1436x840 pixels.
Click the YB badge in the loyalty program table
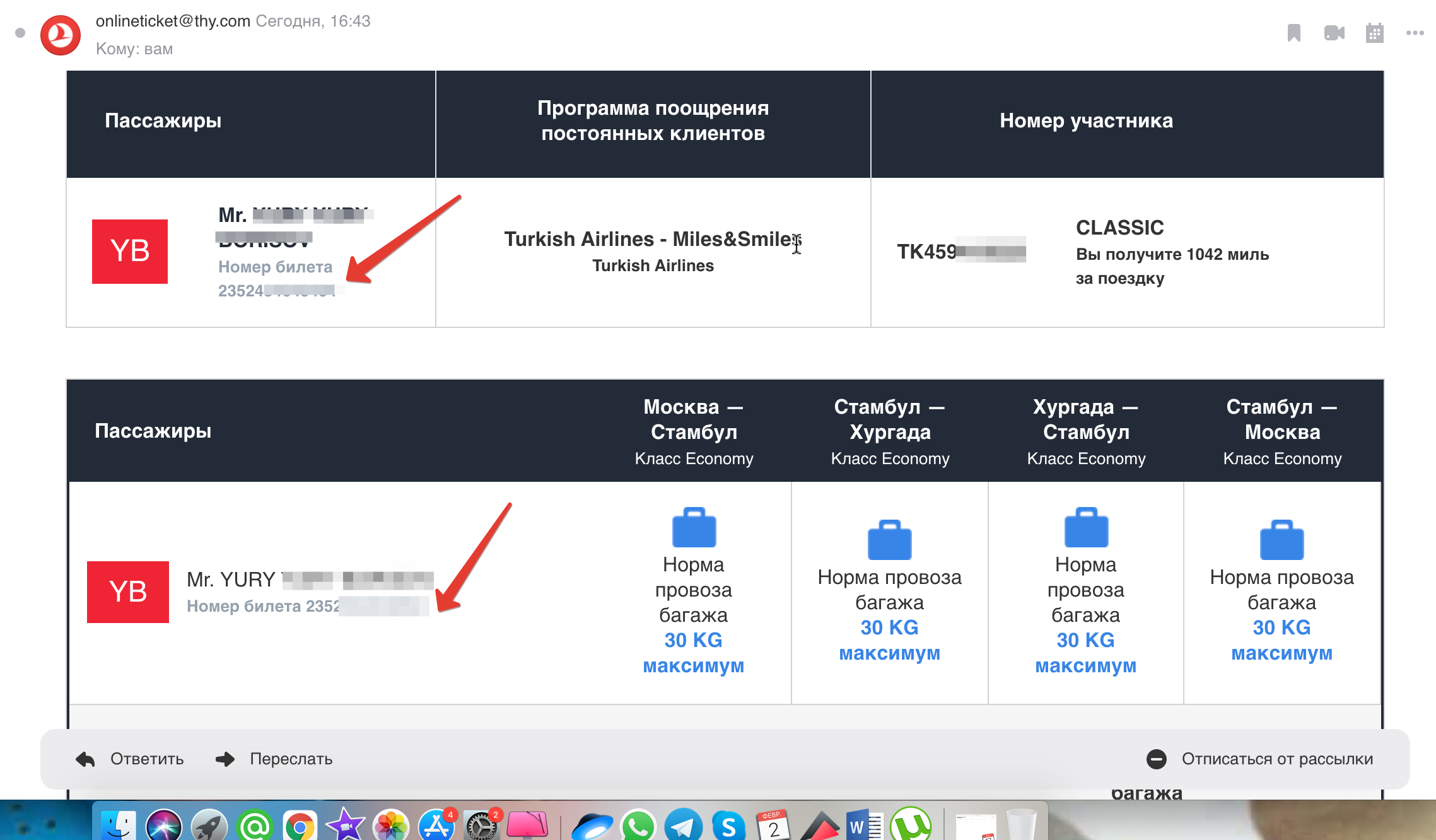point(130,252)
